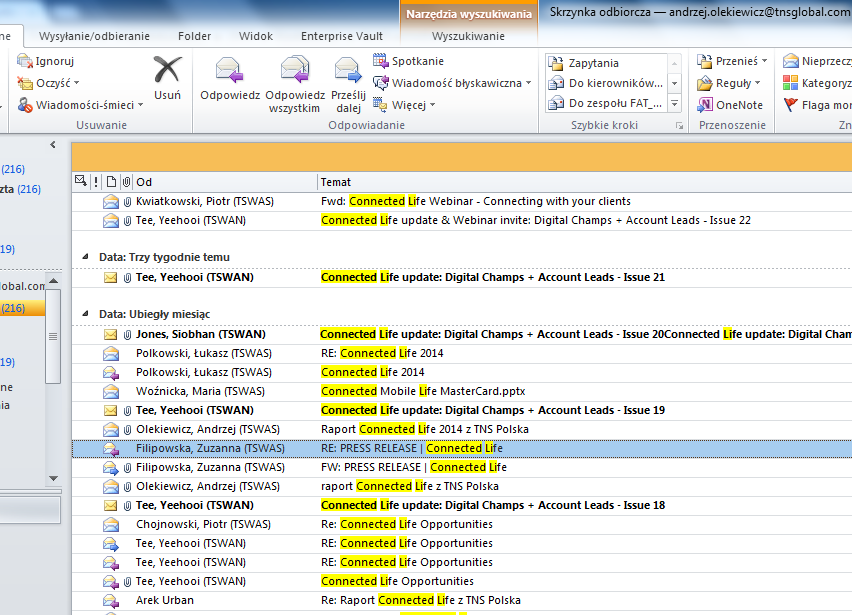Image resolution: width=852 pixels, height=615 pixels.
Task: Open Issue 18 Connected Life update email
Action: pos(462,506)
